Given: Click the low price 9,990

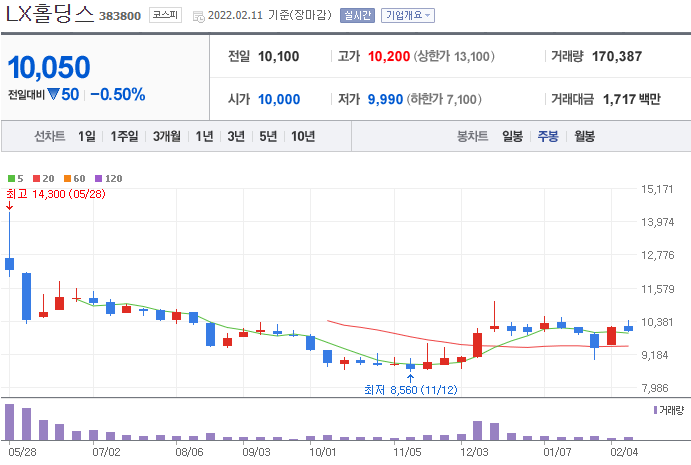Looking at the screenshot, I should coord(385,99).
